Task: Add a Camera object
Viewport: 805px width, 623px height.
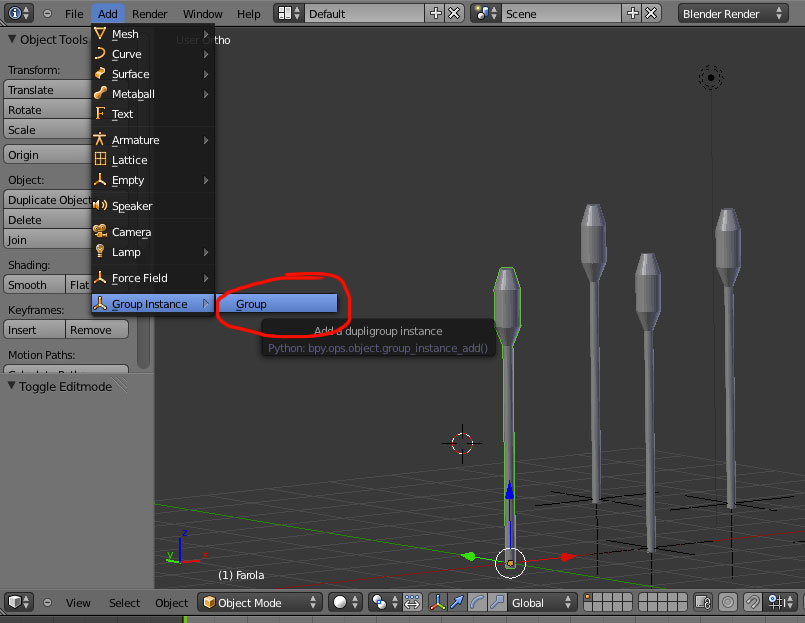Action: tap(152, 232)
